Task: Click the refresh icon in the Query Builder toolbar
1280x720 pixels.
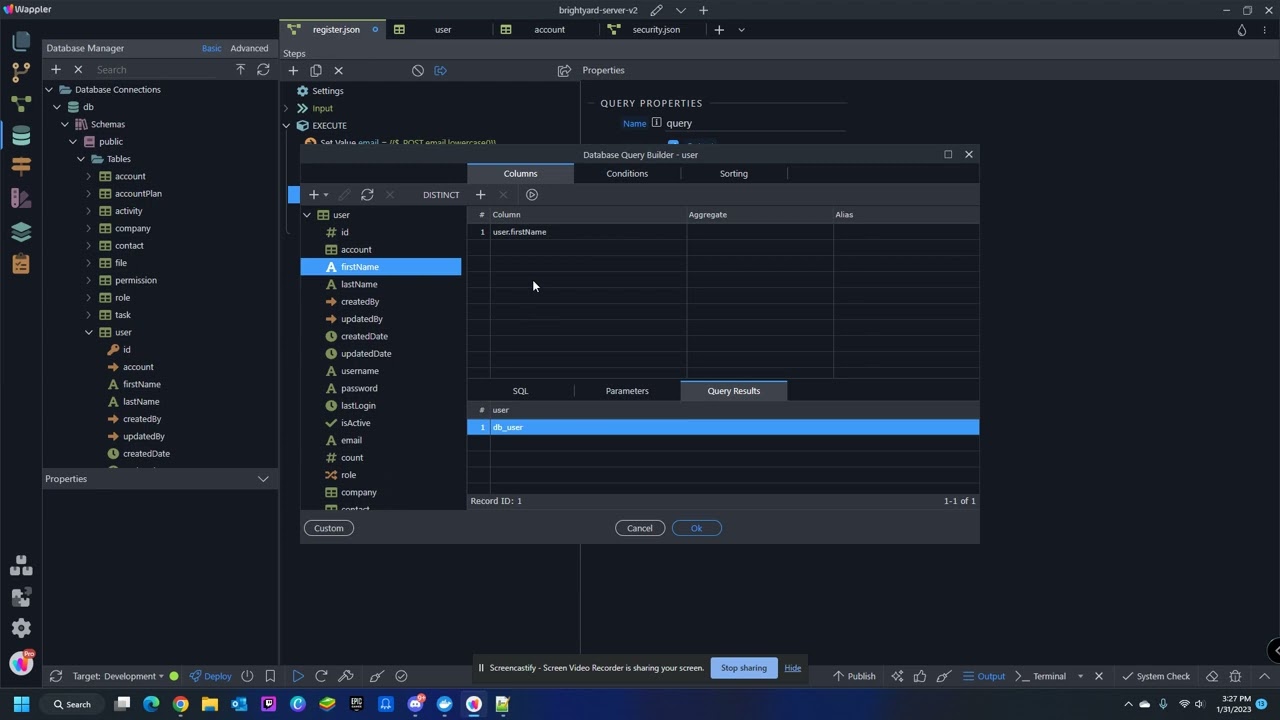Action: pos(367,195)
